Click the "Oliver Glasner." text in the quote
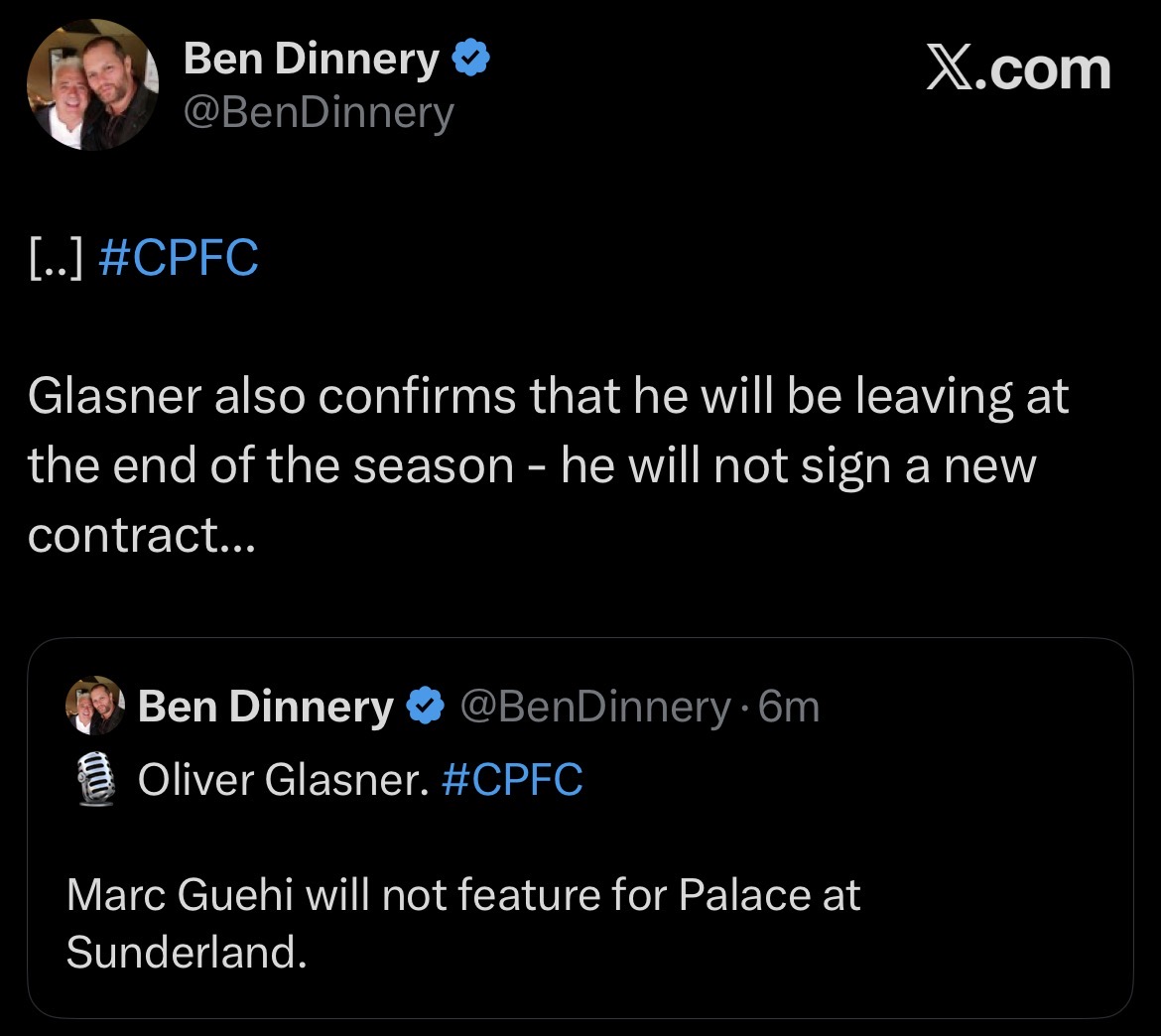Viewport: 1161px width, 1036px height. 283,780
